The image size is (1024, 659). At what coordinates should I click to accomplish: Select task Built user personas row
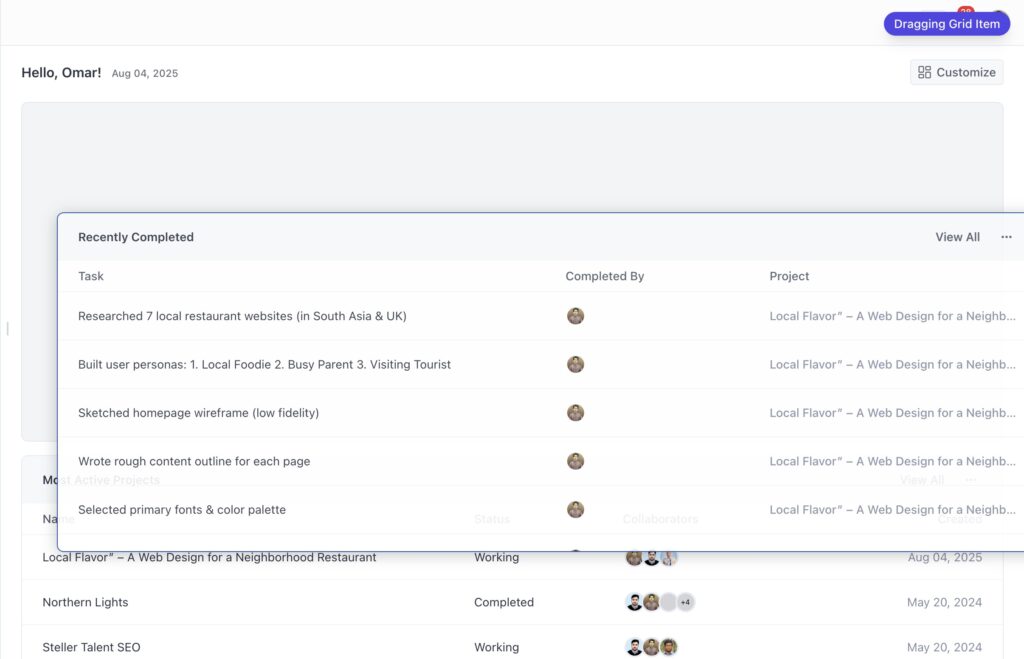coord(264,364)
